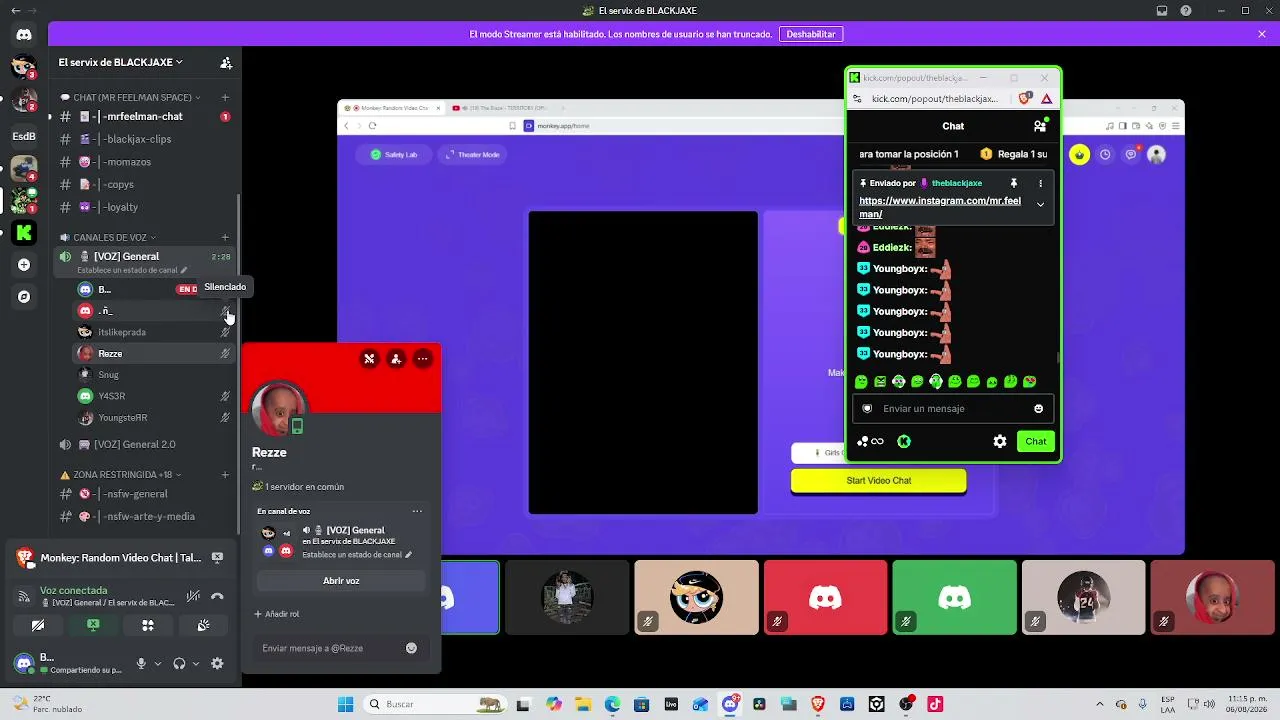Viewport: 1280px width, 720px height.
Task: Unpin icon on pinned Kick message
Action: (x=1013, y=183)
